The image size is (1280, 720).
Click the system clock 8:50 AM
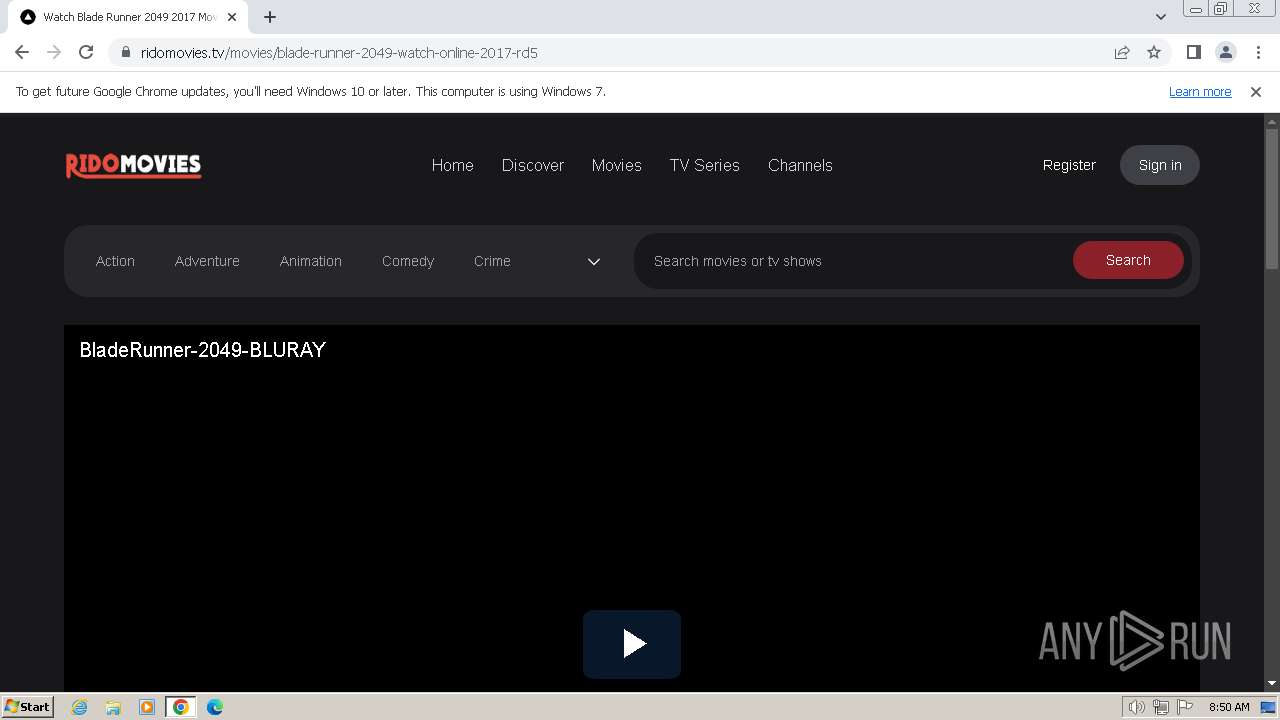[x=1229, y=707]
